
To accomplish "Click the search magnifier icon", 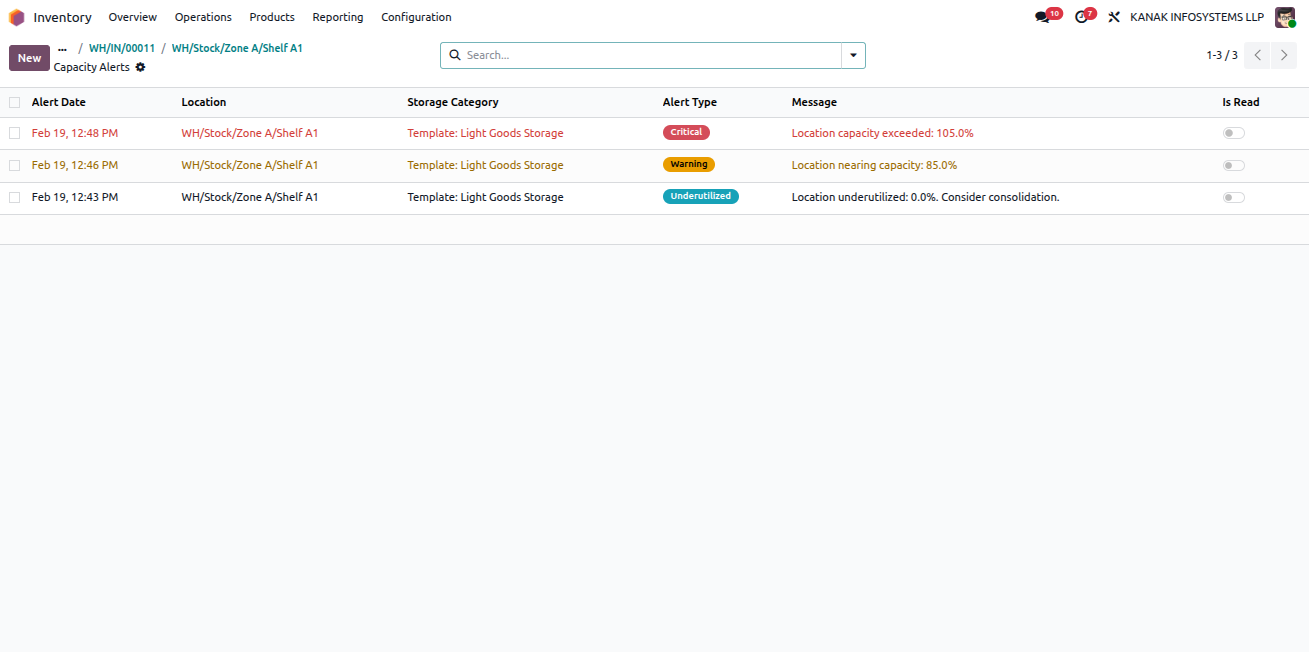I will [455, 55].
